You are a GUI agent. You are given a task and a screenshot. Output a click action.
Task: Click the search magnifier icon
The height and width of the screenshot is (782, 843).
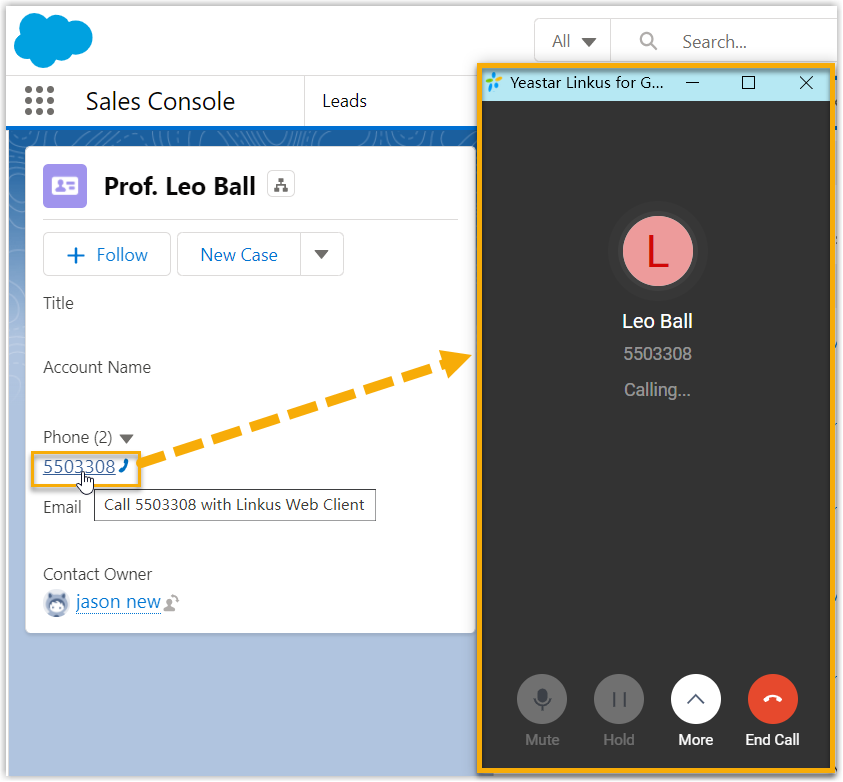(x=648, y=41)
